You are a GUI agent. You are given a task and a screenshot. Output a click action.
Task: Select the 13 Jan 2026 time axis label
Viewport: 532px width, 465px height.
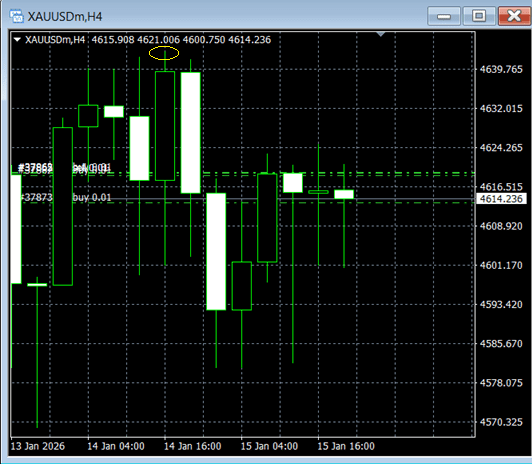(37, 446)
